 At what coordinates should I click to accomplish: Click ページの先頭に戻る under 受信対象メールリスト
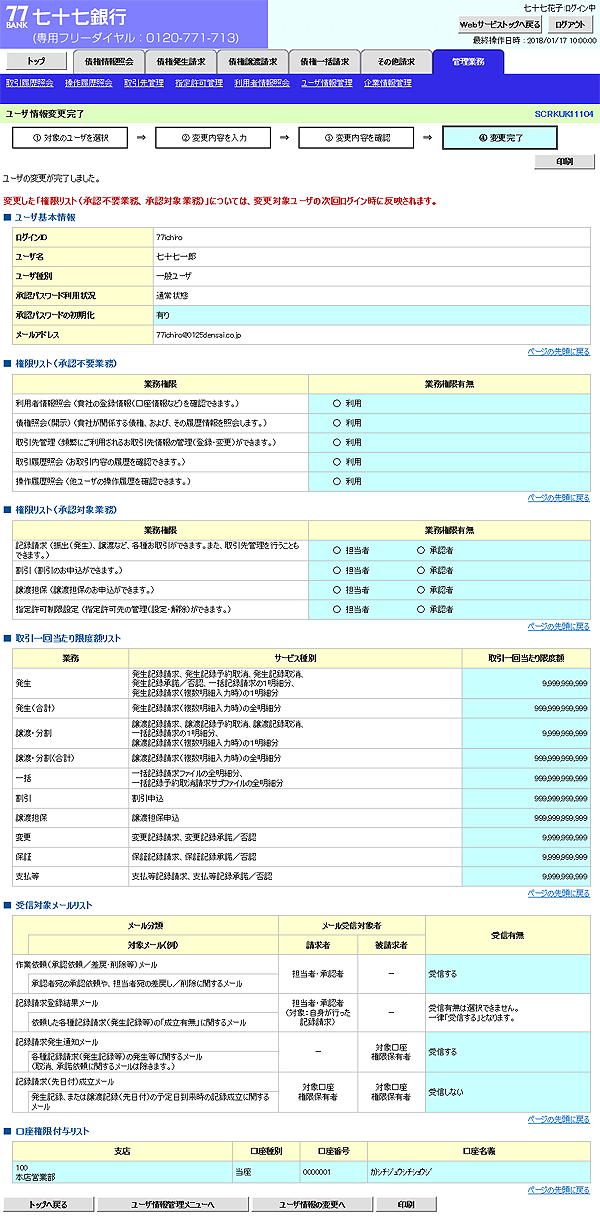pos(559,1119)
